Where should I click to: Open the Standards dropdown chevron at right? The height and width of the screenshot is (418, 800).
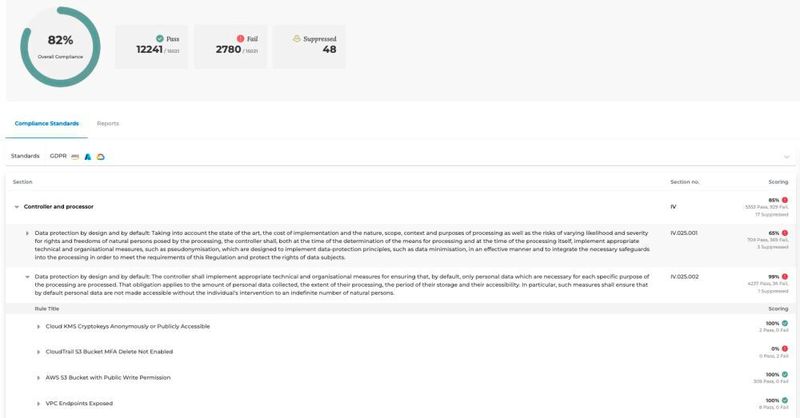coord(786,157)
